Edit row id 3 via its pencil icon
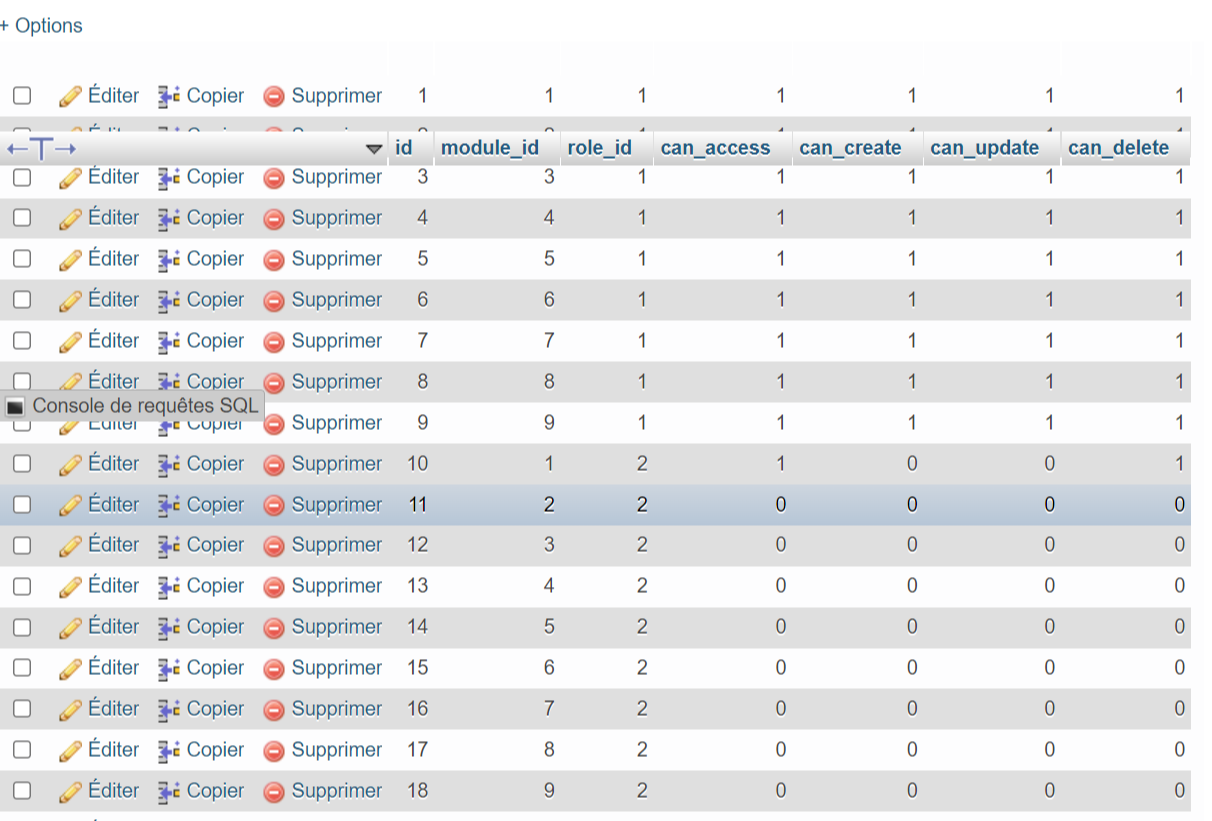Screen dimensions: 1212x821 click(x=70, y=178)
